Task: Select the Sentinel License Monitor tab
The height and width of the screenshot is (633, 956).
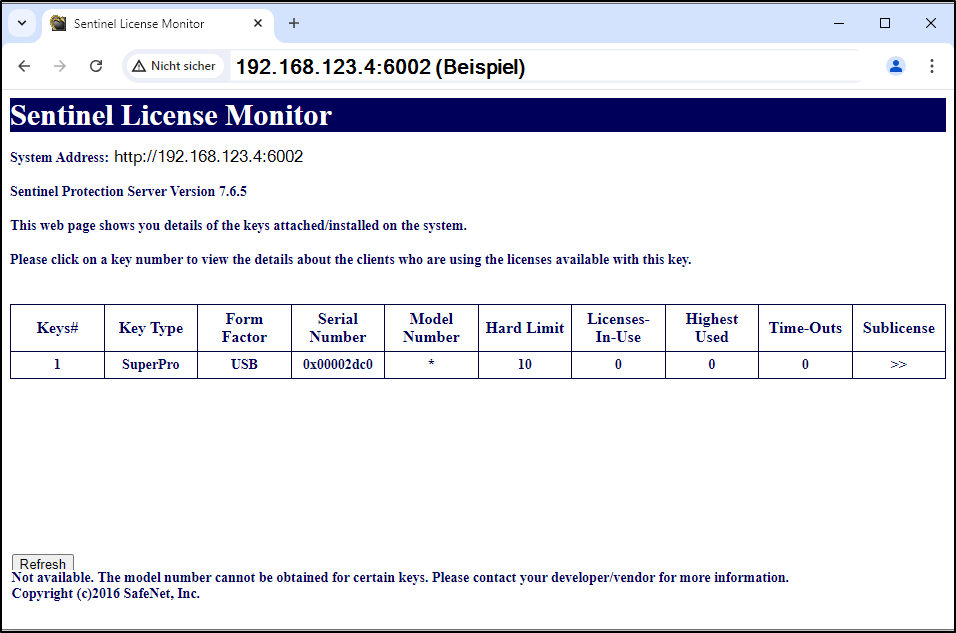Action: (157, 24)
